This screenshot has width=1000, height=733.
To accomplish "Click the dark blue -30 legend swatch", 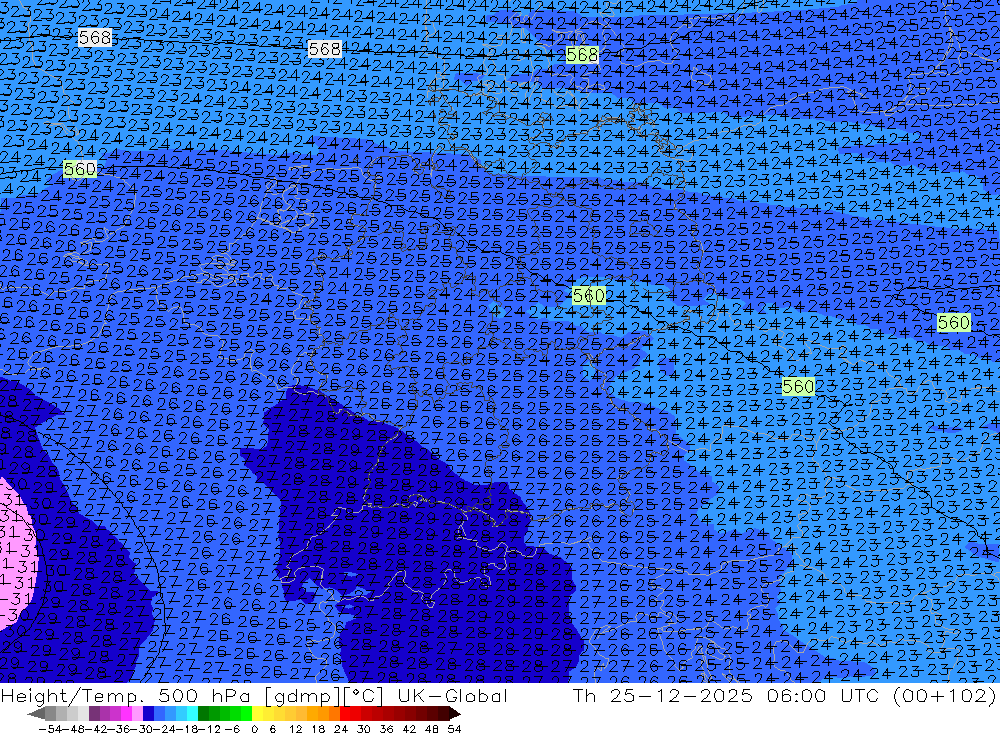I will click(x=148, y=714).
